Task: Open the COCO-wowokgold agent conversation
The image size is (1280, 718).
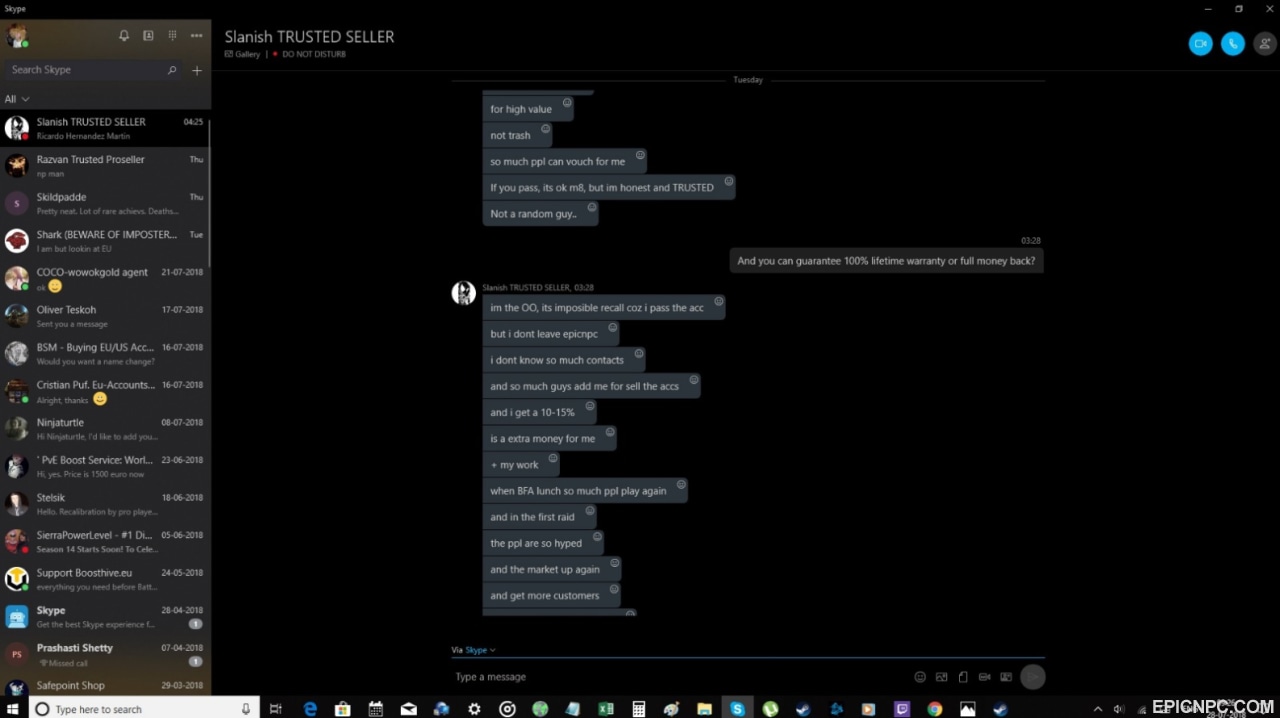Action: click(x=105, y=279)
